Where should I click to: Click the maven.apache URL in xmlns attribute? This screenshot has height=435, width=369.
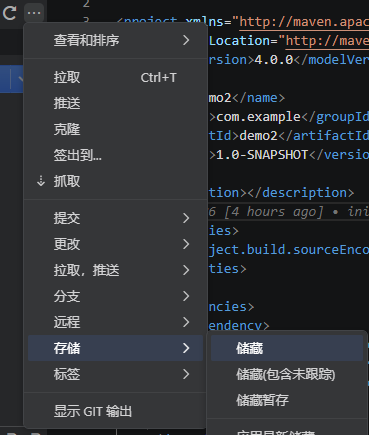coord(304,22)
